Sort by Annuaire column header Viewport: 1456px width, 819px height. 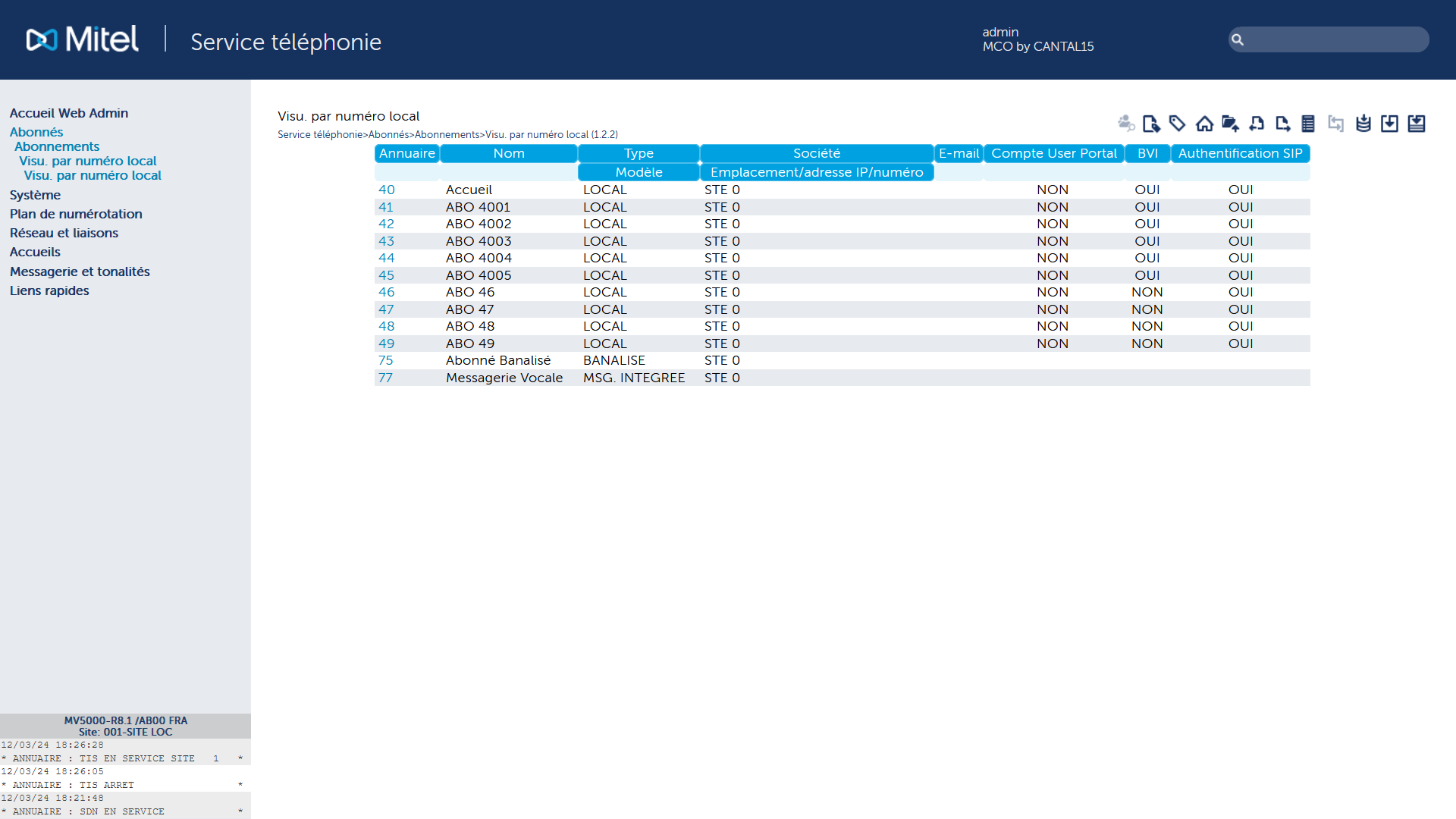click(x=407, y=153)
